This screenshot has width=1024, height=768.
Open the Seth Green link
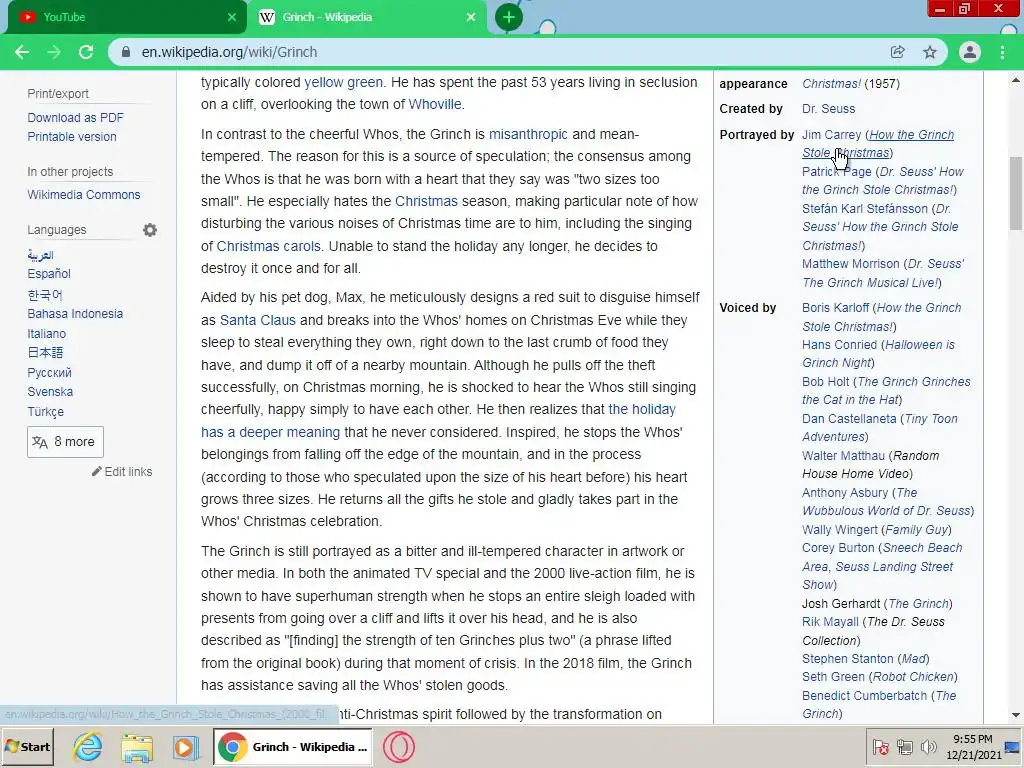(833, 677)
